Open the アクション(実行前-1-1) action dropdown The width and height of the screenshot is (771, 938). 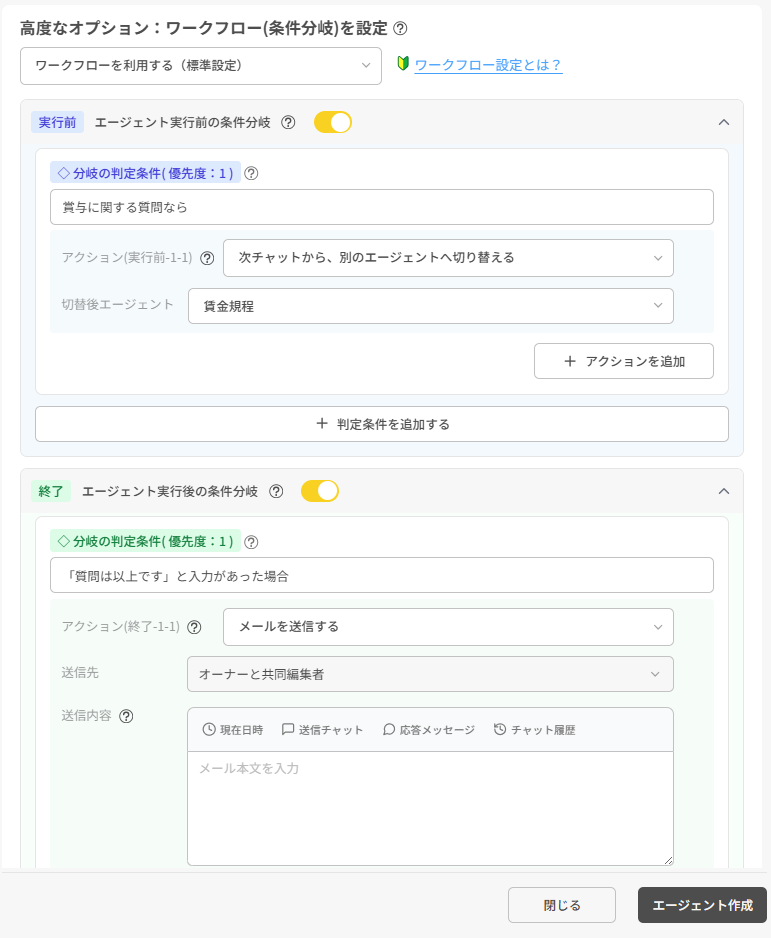click(x=448, y=258)
